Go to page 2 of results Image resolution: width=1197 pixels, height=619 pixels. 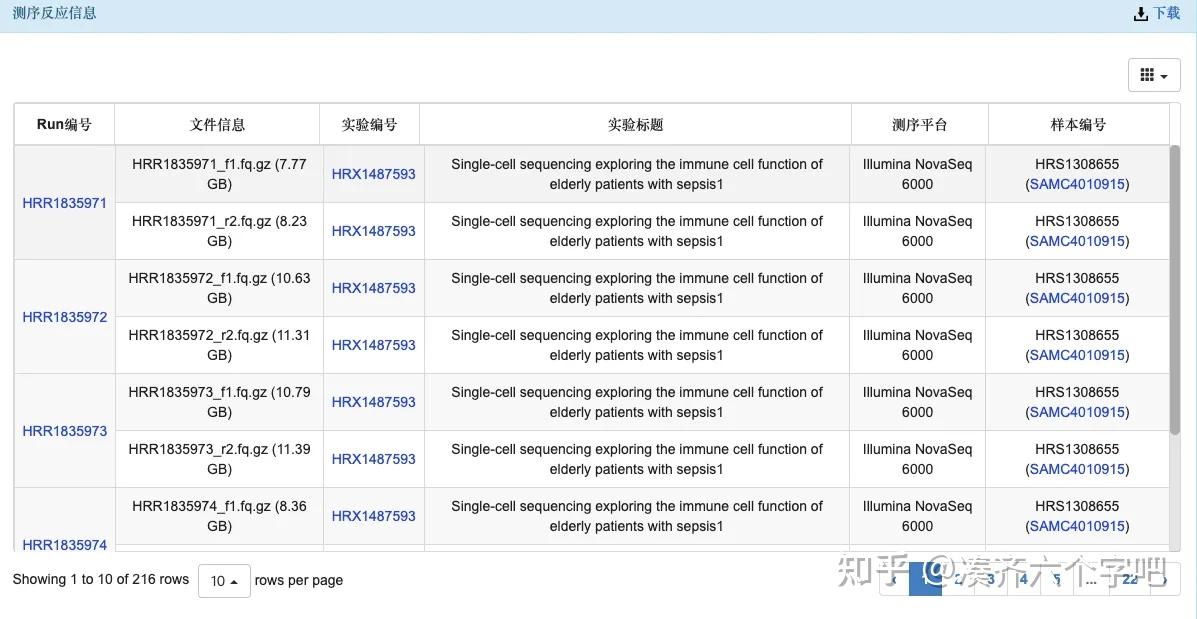[x=957, y=578]
